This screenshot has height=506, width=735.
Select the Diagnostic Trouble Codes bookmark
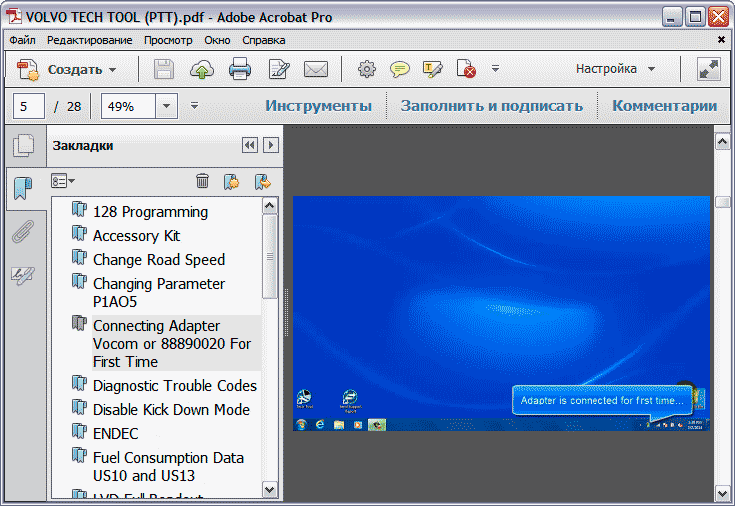174,386
